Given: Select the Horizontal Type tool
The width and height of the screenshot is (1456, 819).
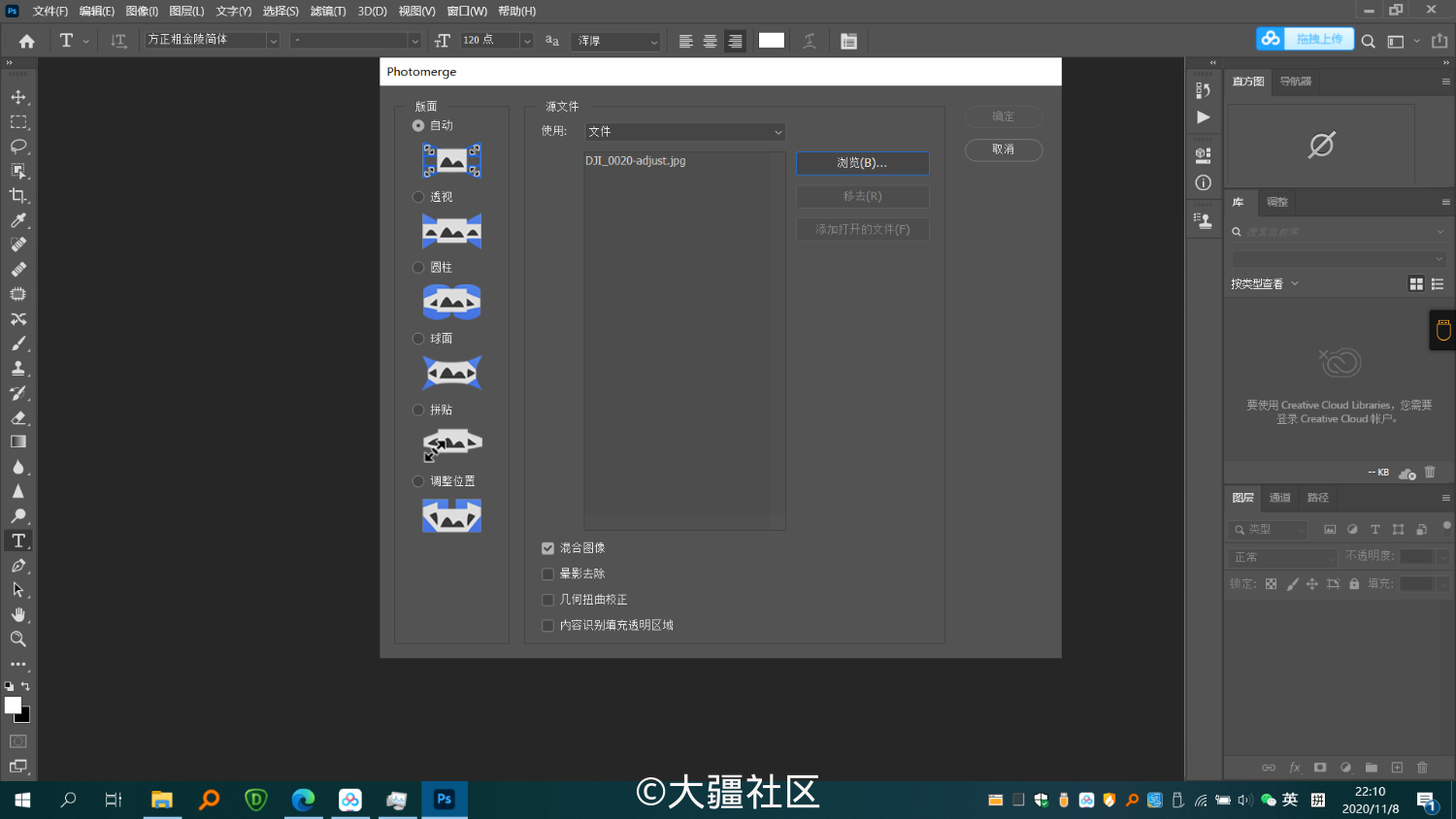Looking at the screenshot, I should [x=17, y=541].
